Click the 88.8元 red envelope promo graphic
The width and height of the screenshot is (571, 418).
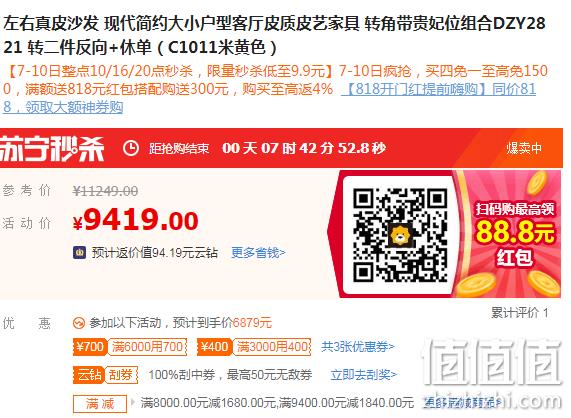click(x=514, y=234)
